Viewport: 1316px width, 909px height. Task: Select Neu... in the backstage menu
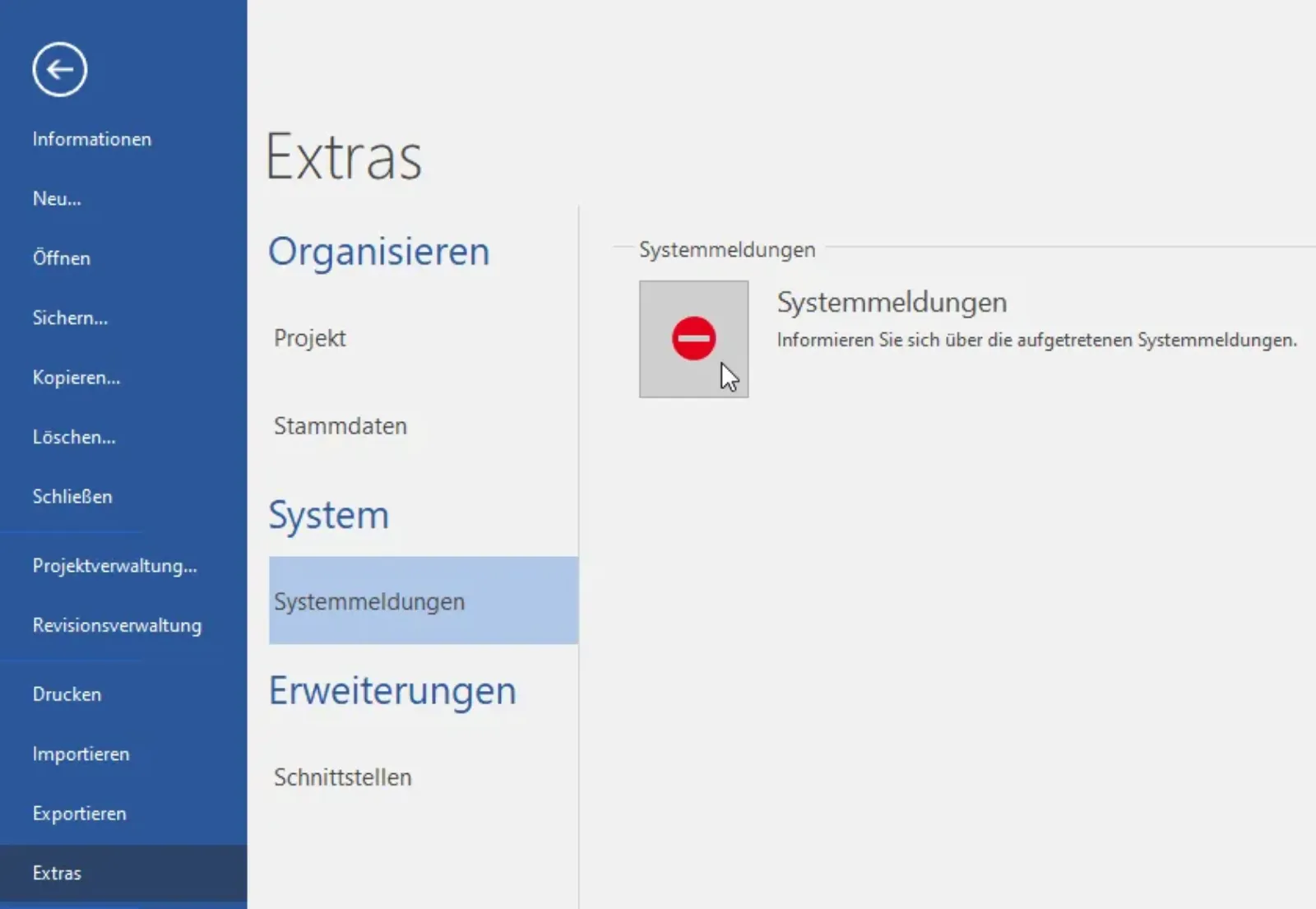[x=57, y=198]
